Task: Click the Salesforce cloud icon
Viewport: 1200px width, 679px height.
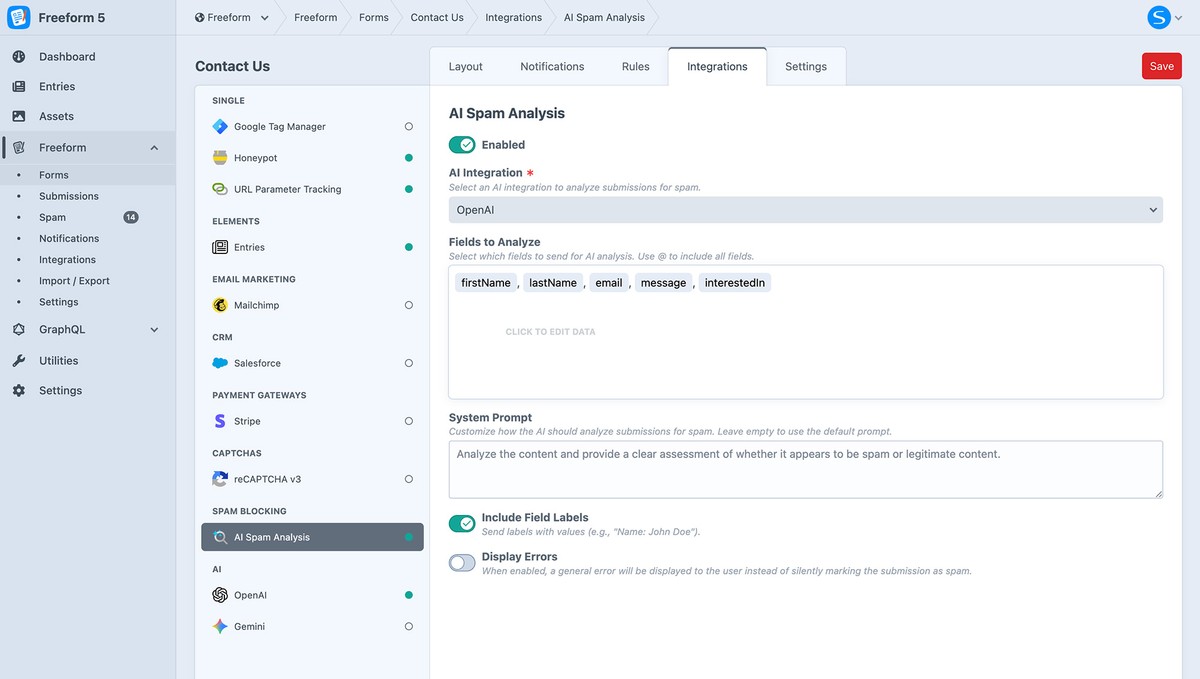Action: coord(220,363)
